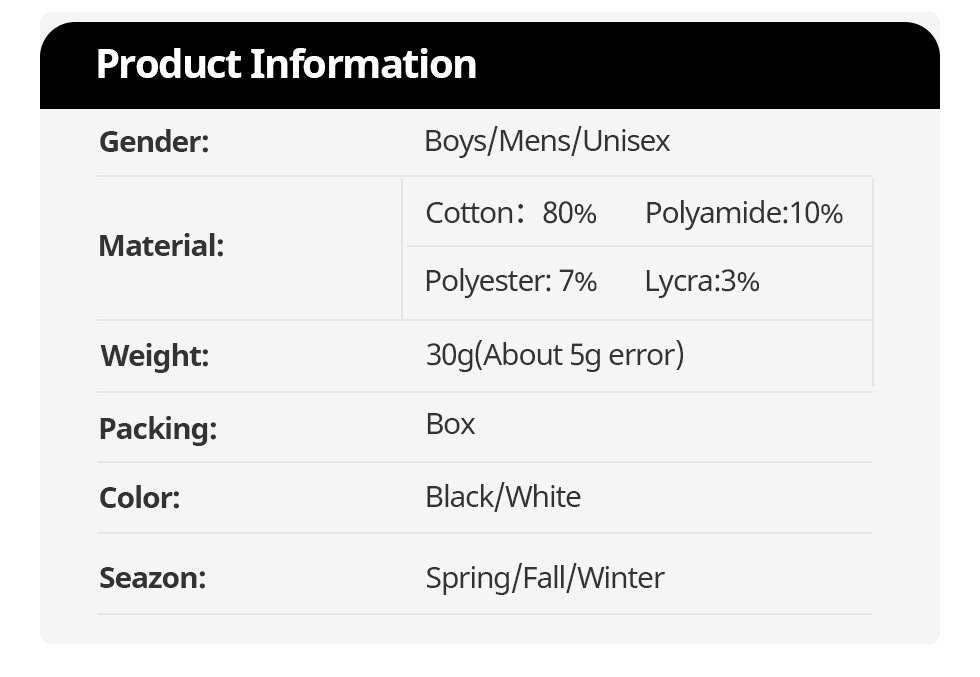
Task: Click the word Polyamide
Action: pos(713,213)
